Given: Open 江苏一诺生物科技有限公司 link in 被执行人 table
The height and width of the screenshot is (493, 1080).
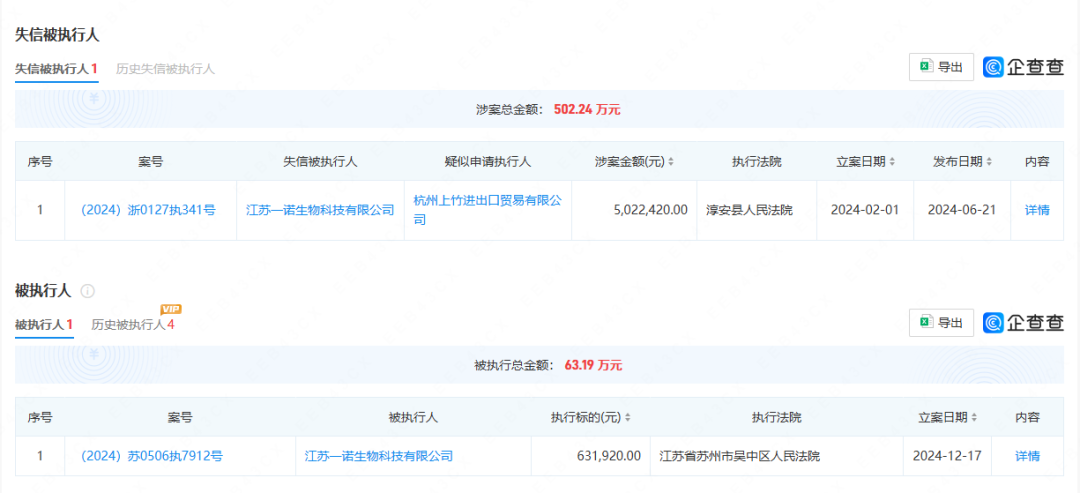Looking at the screenshot, I should [379, 455].
